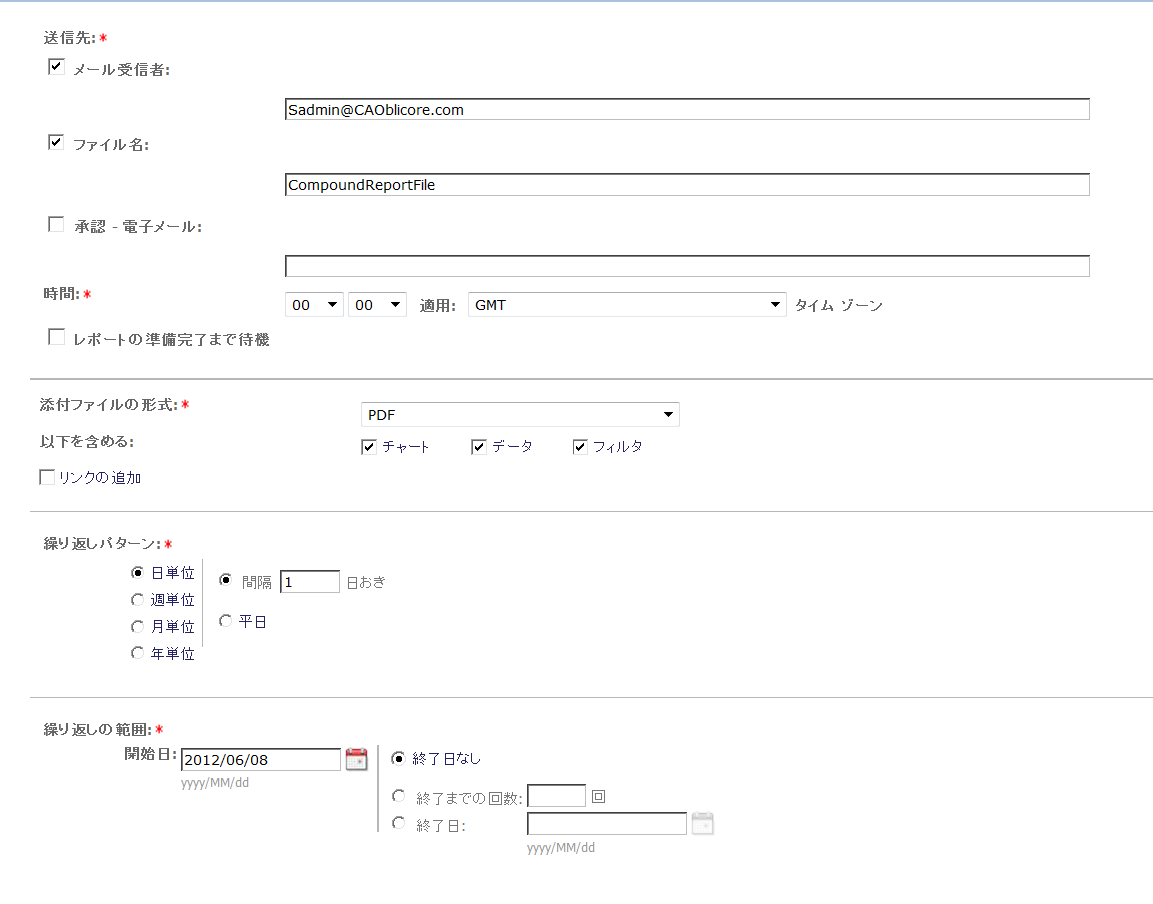Click the empty approval email input field

coord(687,266)
